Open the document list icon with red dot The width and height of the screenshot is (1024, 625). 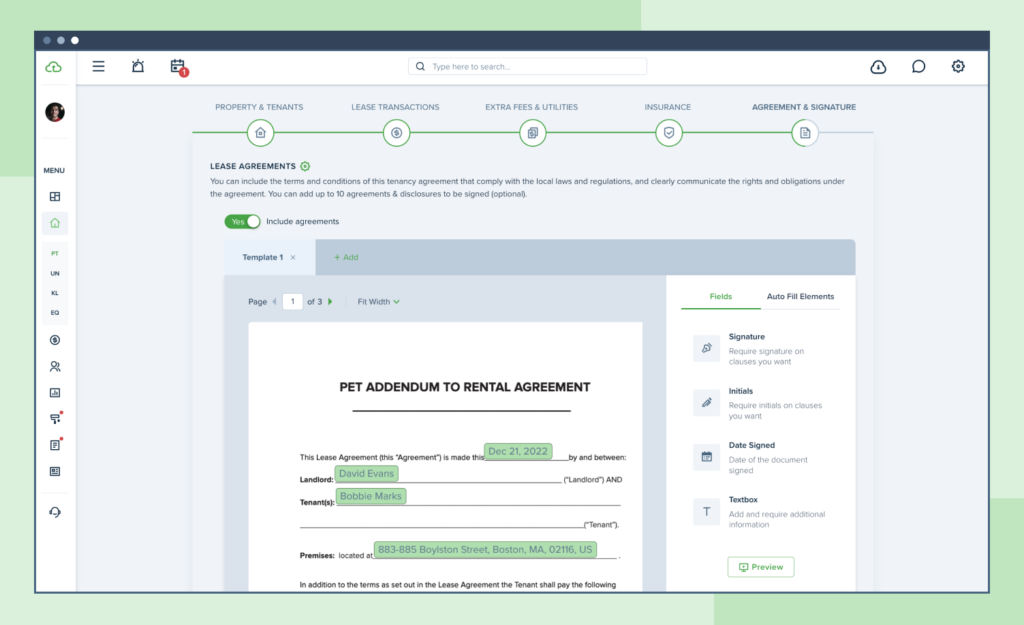[x=56, y=444]
